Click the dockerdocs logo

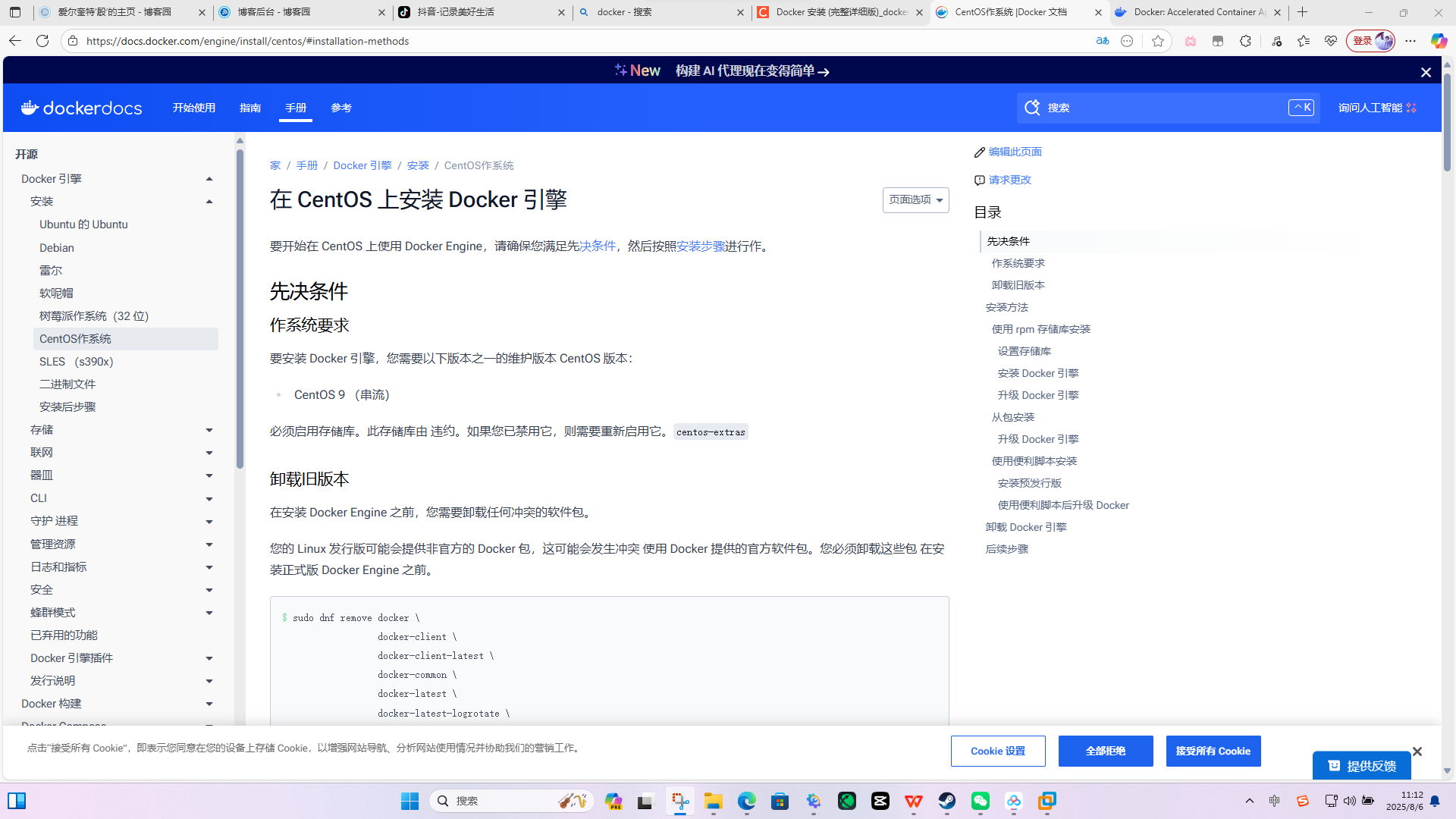81,108
